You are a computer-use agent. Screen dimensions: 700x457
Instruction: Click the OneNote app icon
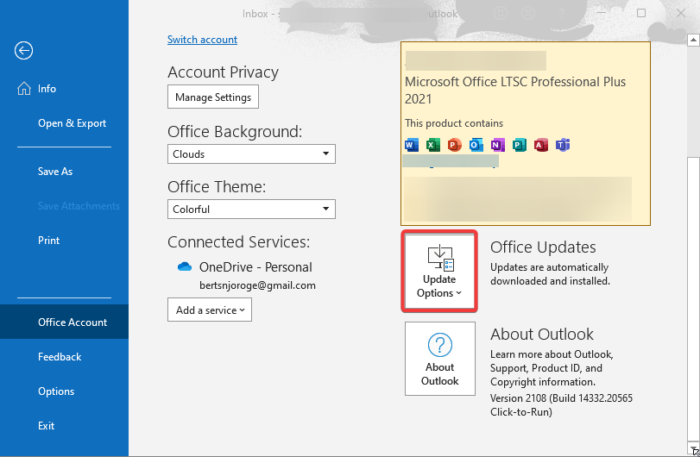click(x=497, y=145)
